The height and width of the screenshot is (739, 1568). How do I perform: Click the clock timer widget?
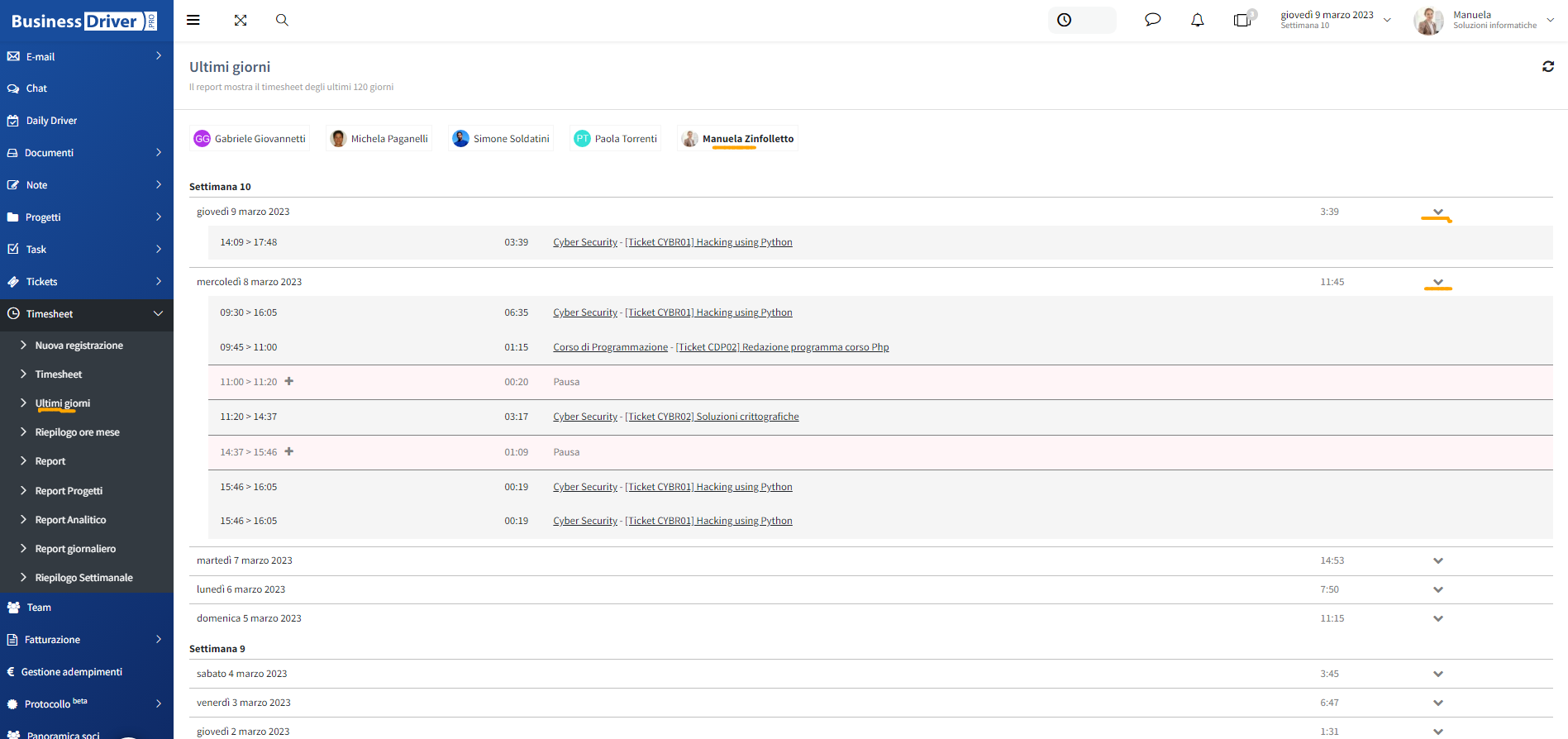[1082, 20]
